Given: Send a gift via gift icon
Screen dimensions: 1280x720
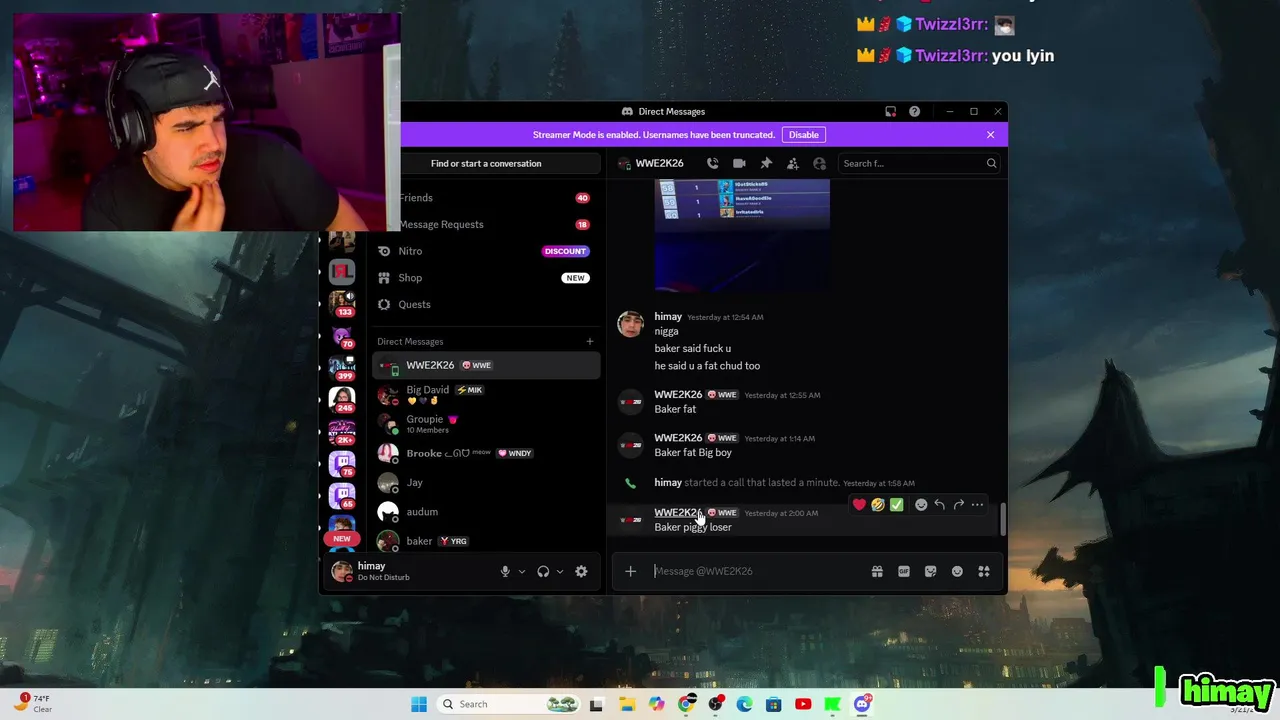Looking at the screenshot, I should pos(877,571).
